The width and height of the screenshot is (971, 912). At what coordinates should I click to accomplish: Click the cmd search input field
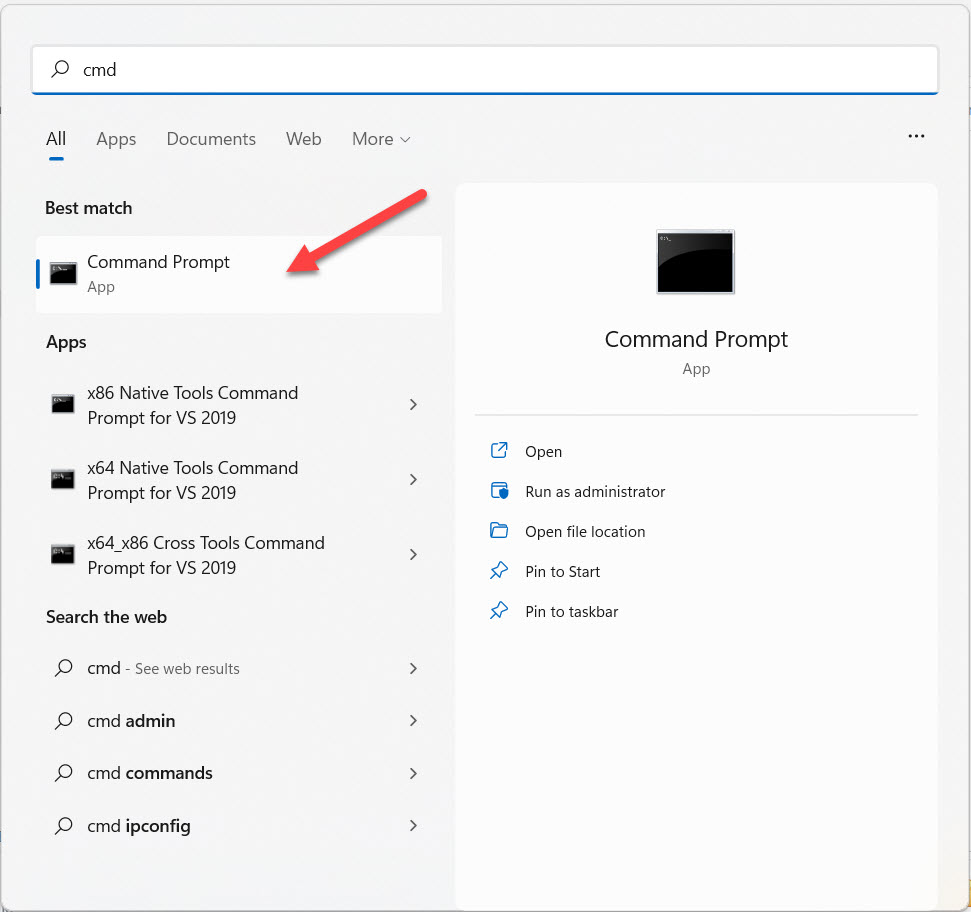pos(485,69)
